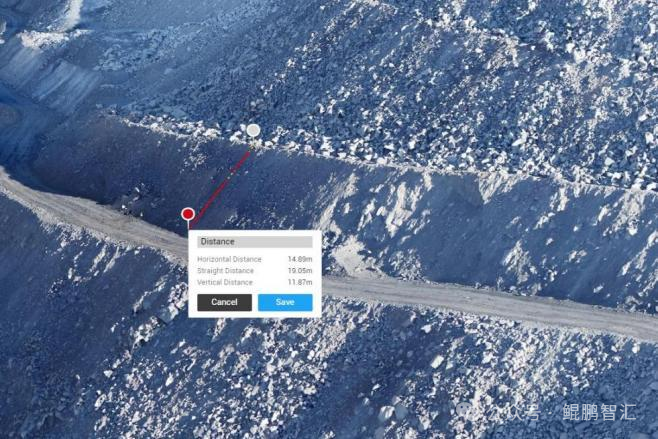The height and width of the screenshot is (439, 658).
Task: Select the 14.89m horizontal value
Action: pos(300,259)
